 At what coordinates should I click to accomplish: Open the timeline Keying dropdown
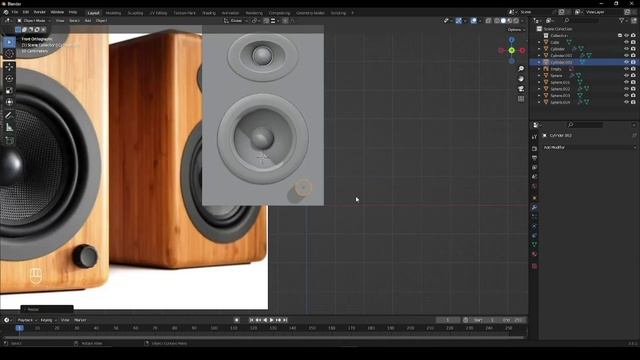pos(49,320)
